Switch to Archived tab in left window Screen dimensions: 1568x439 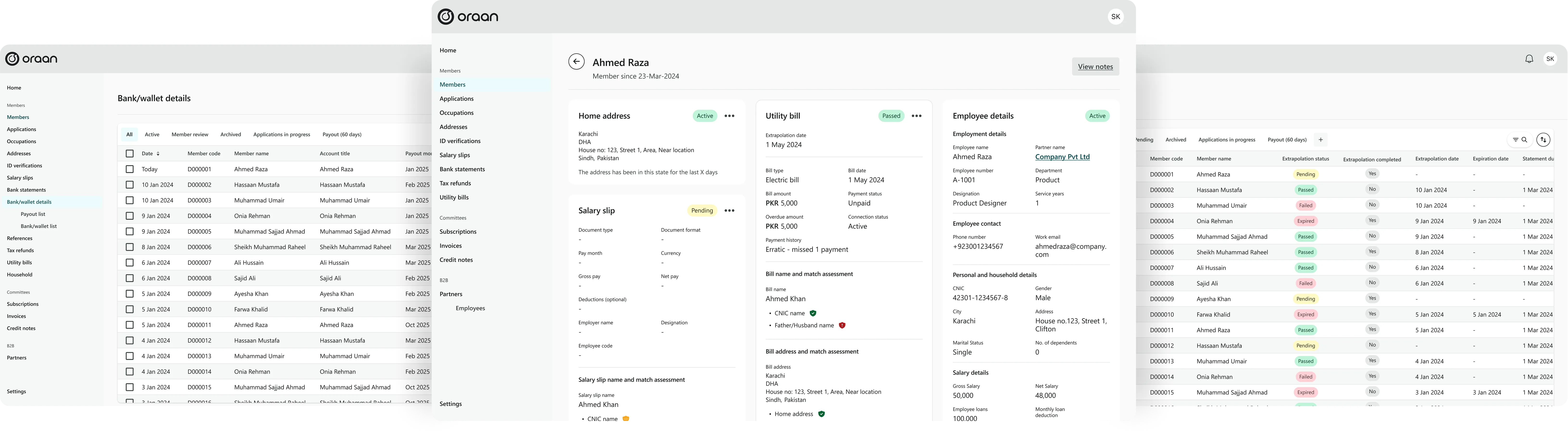point(231,134)
